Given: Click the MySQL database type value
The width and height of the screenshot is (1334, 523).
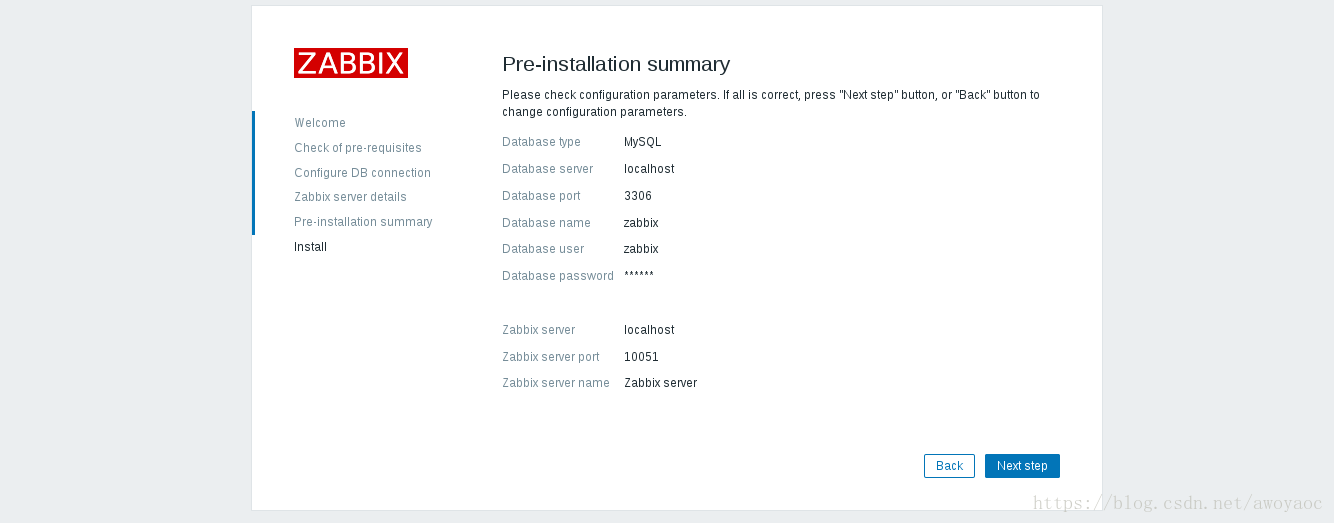Looking at the screenshot, I should pyautogui.click(x=643, y=142).
